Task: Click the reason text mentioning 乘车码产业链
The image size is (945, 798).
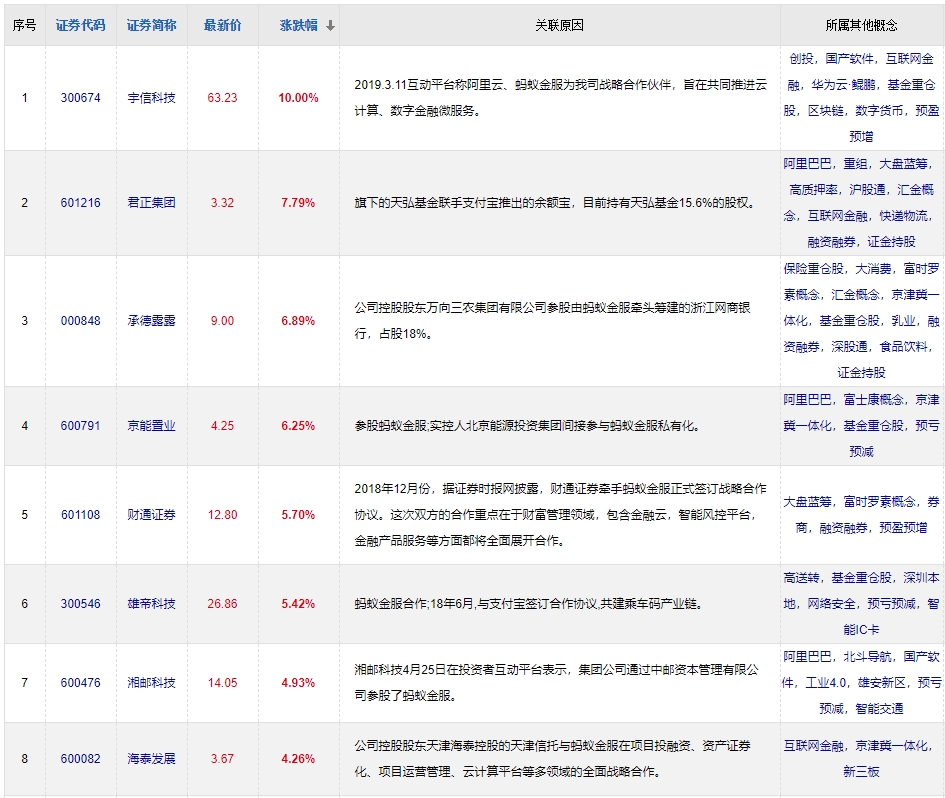Action: [529, 603]
